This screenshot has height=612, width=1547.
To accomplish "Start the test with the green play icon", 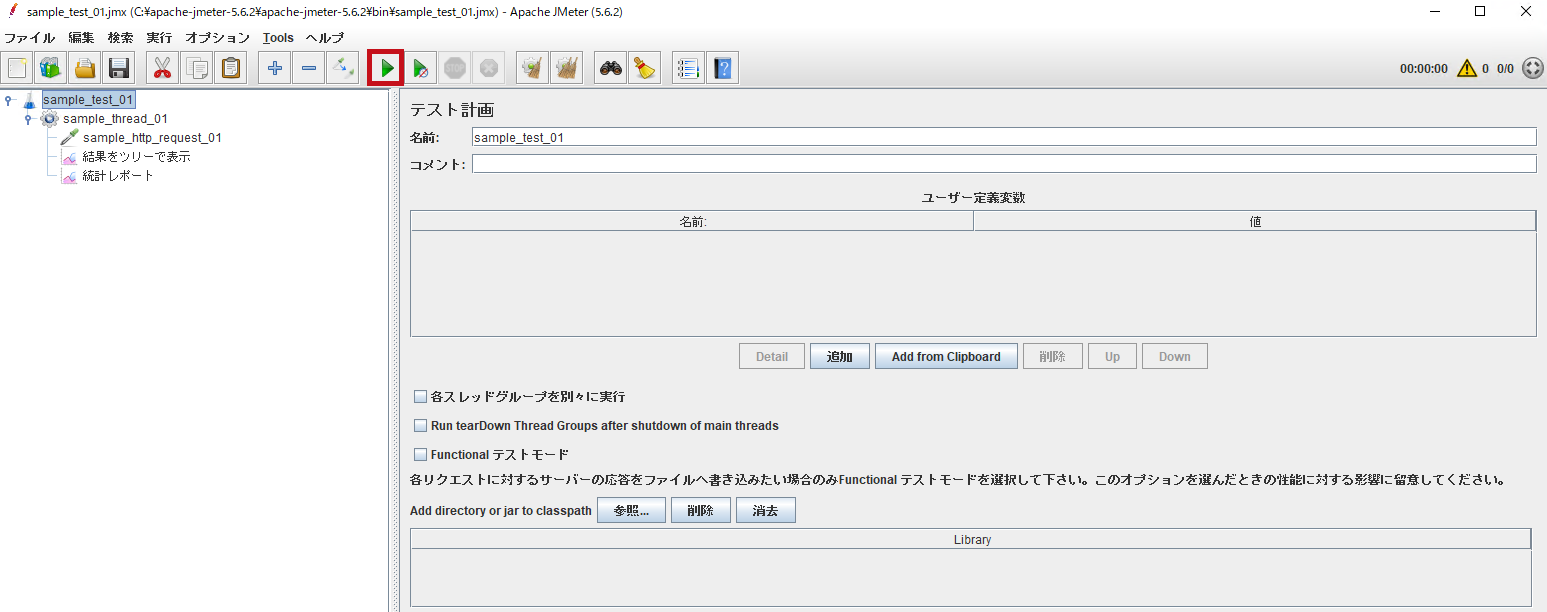I will pos(386,68).
